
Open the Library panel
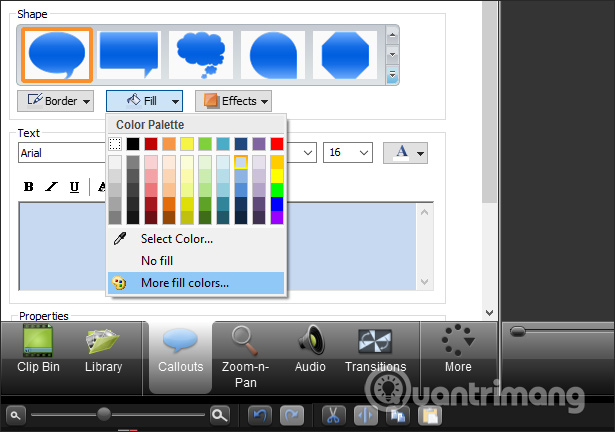(x=104, y=349)
